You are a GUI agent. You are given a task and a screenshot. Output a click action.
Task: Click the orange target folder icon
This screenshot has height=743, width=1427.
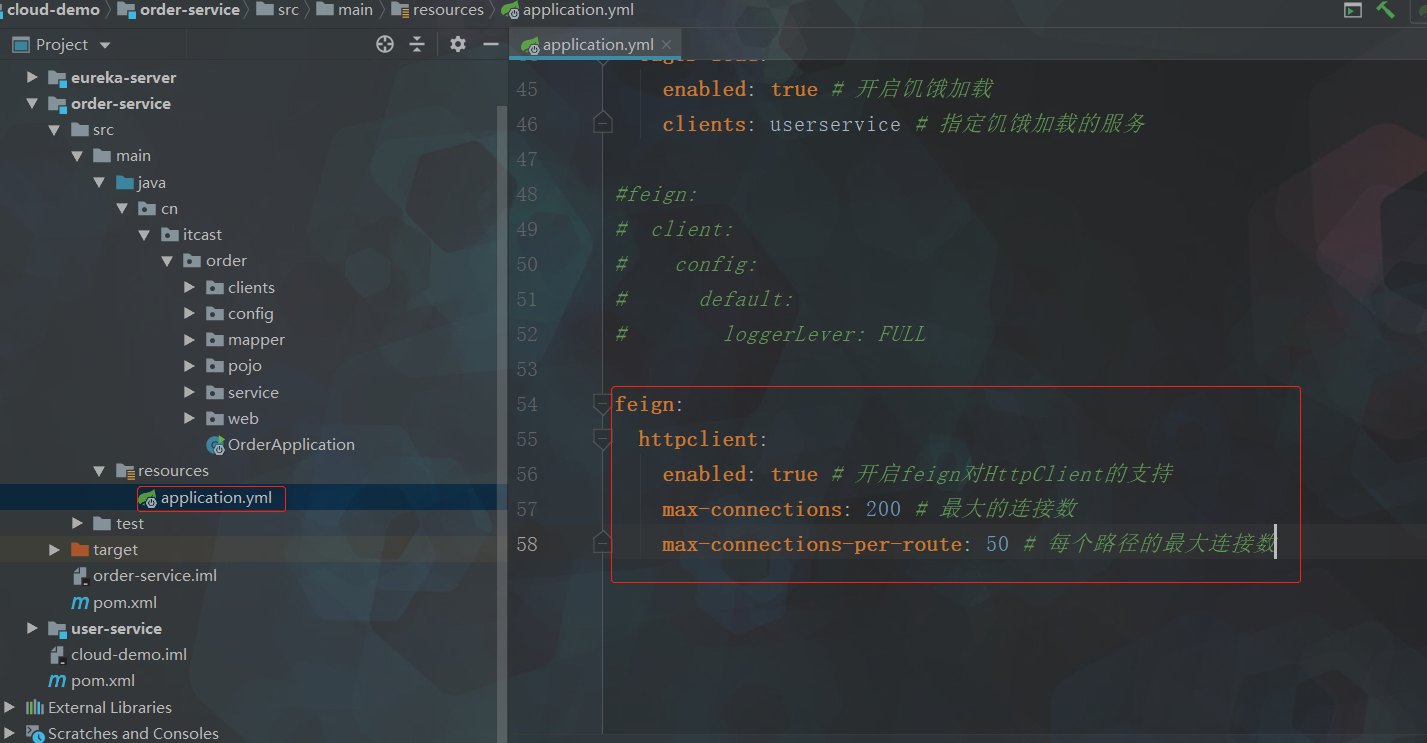[80, 550]
